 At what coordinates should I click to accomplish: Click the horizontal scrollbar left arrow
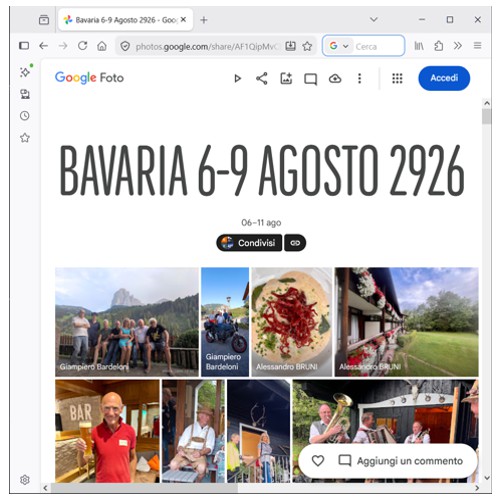(46, 488)
